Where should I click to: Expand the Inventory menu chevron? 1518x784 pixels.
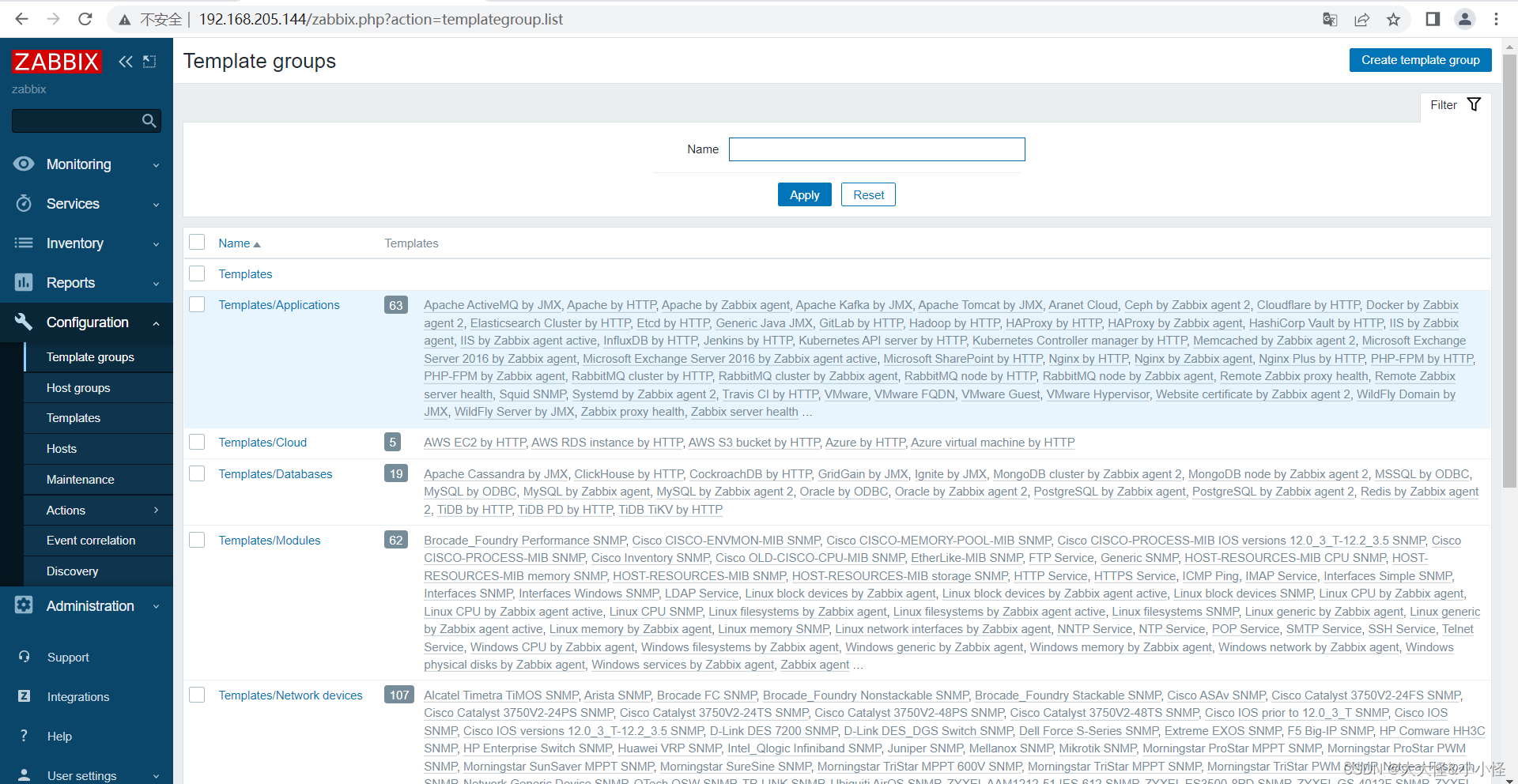[156, 244]
